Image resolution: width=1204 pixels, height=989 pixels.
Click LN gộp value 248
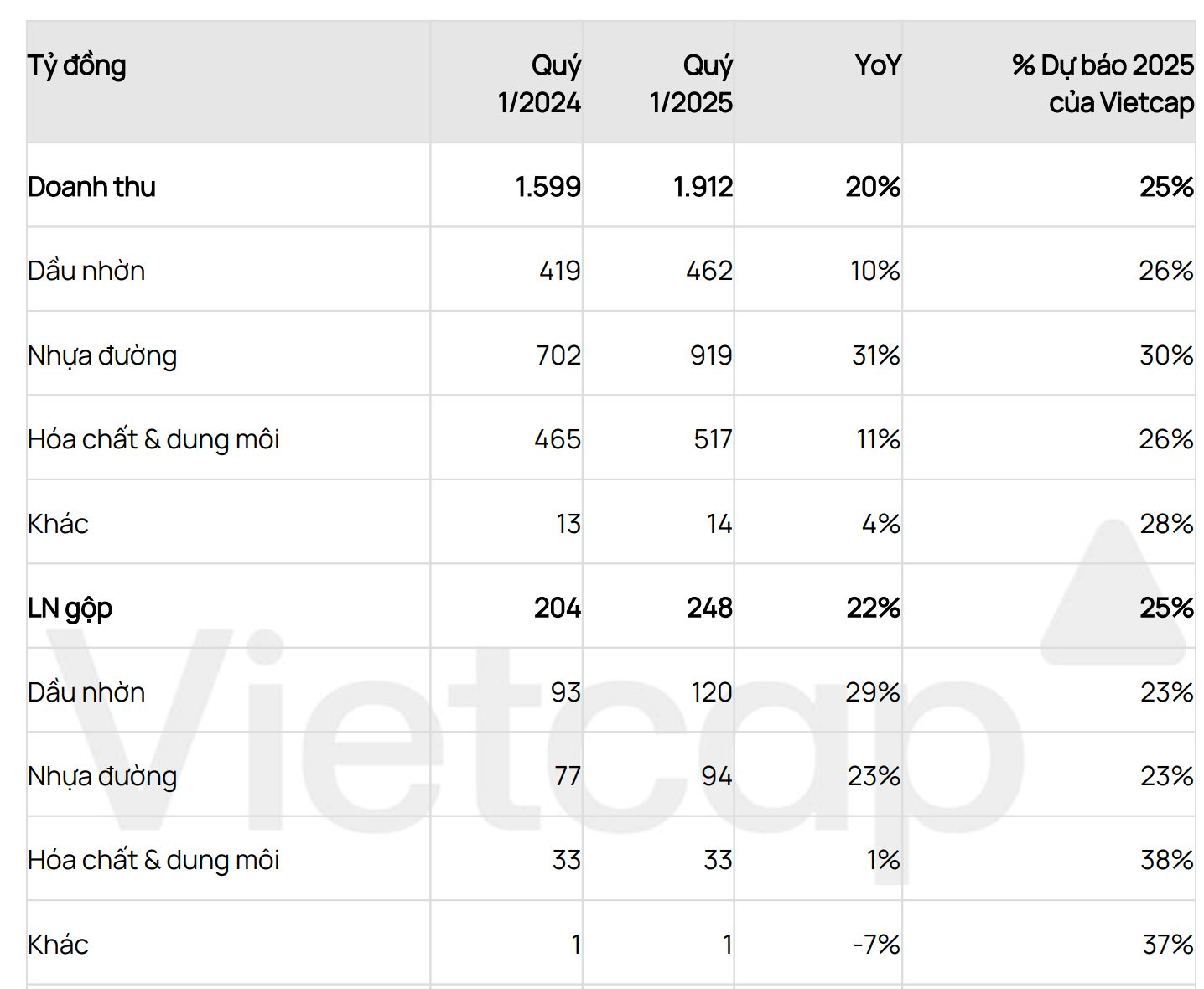click(709, 608)
